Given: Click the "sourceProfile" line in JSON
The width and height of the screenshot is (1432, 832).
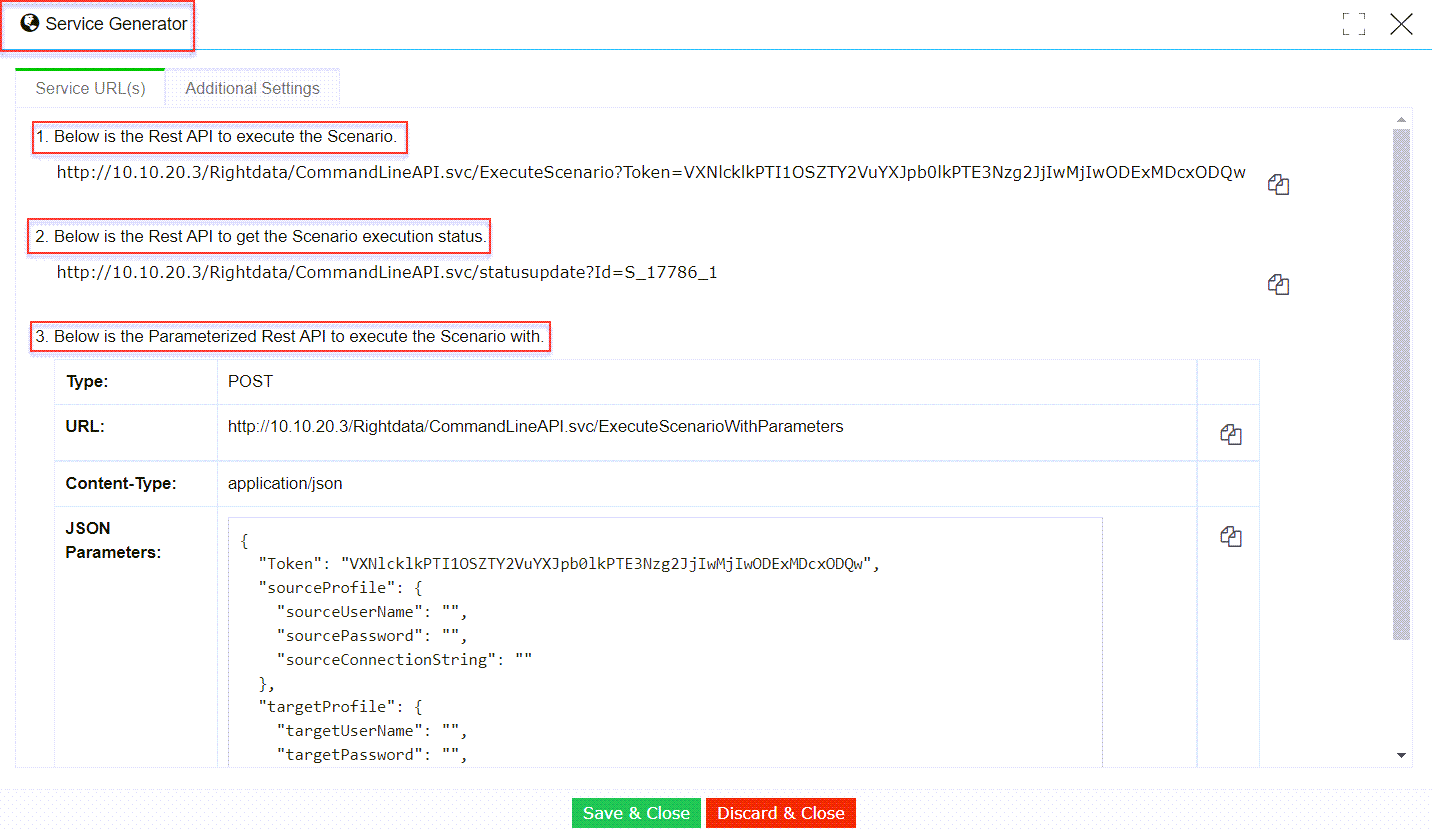Looking at the screenshot, I should pos(341,588).
